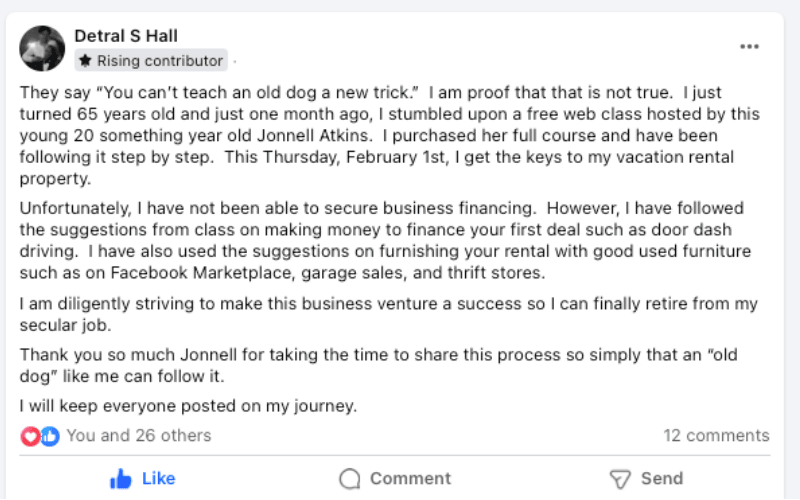Viewport: 800px width, 500px height.
Task: Click the thumbs-up icon on Like button
Action: coord(121,478)
